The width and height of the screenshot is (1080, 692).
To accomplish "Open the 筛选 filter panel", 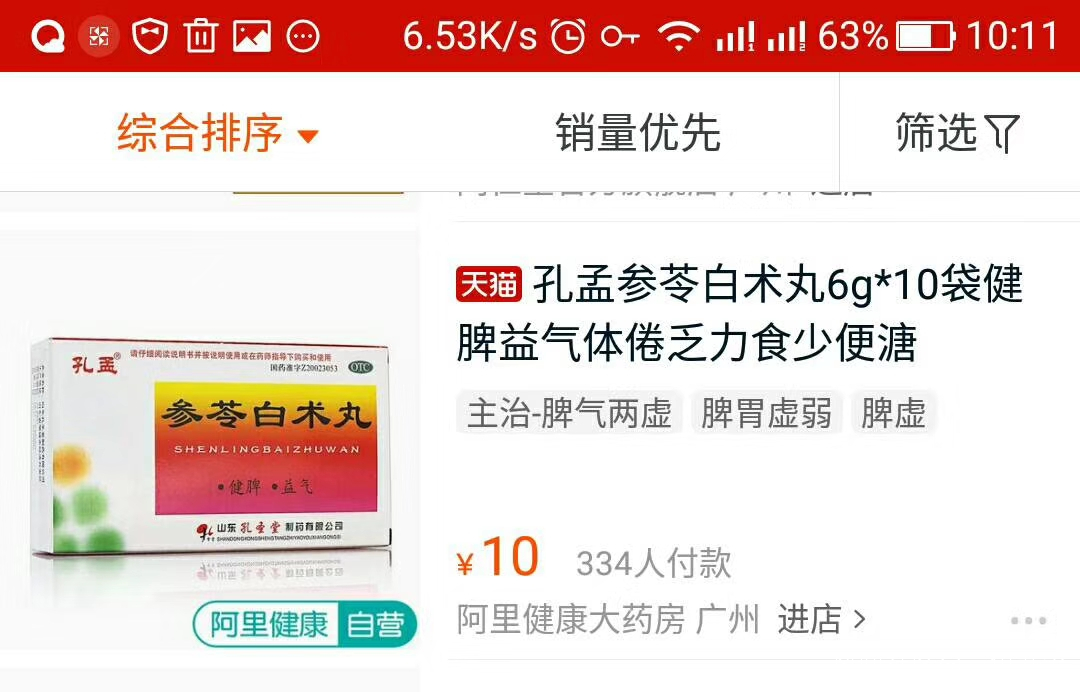I will 957,132.
